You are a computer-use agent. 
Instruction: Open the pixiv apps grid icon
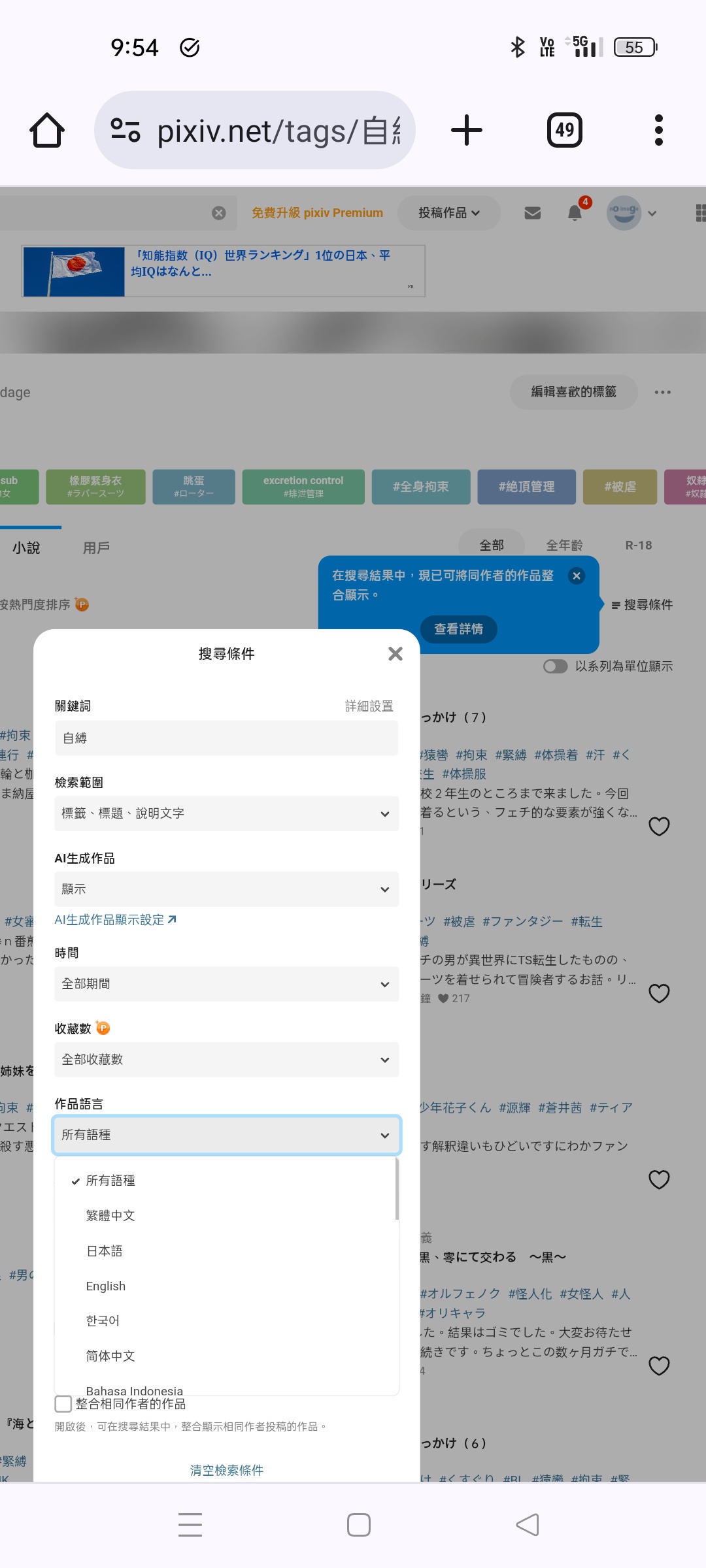coord(699,213)
